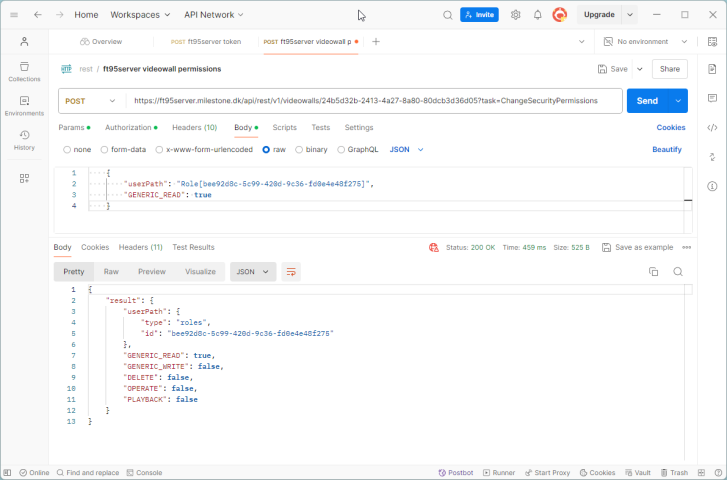Viewport: 727px width, 480px height.
Task: Open the notifications bell icon
Action: (538, 15)
